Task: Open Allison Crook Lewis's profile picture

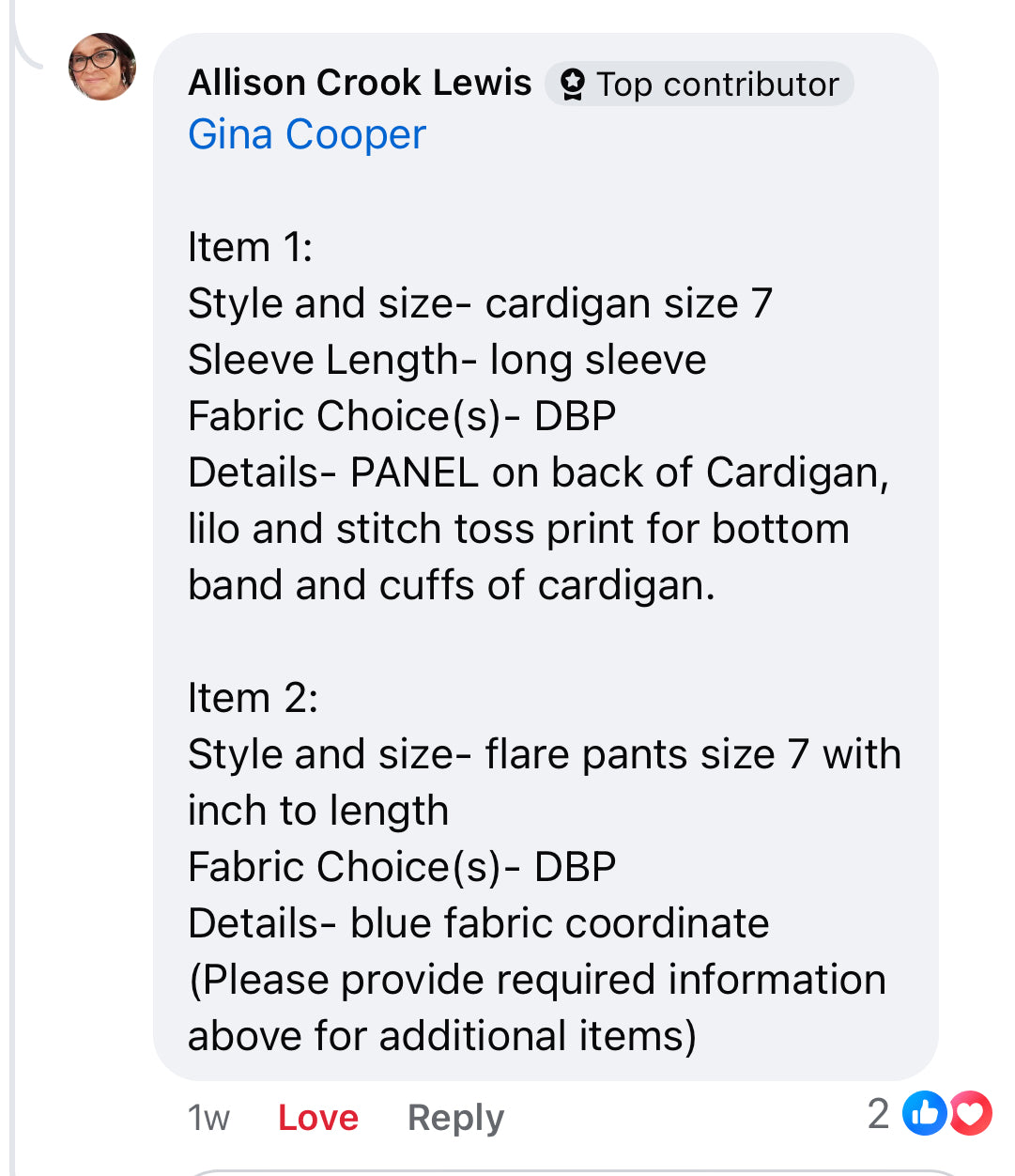Action: point(102,67)
